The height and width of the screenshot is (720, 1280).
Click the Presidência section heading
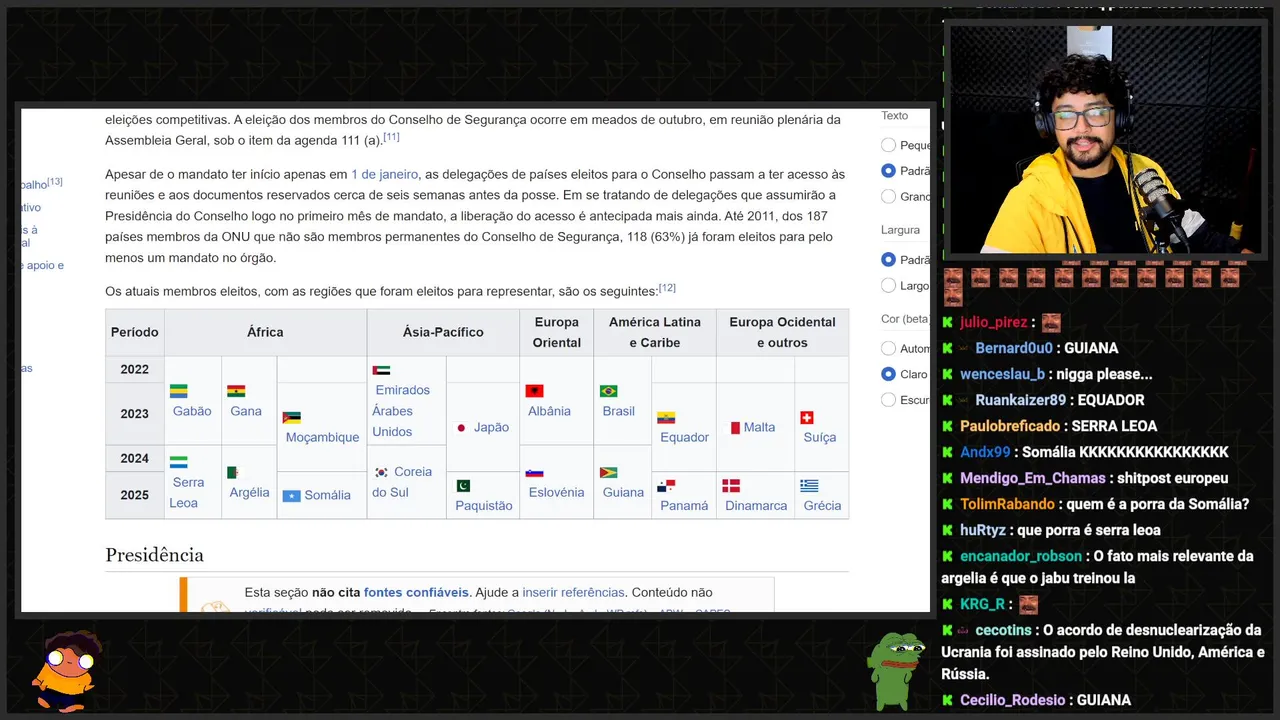[154, 555]
